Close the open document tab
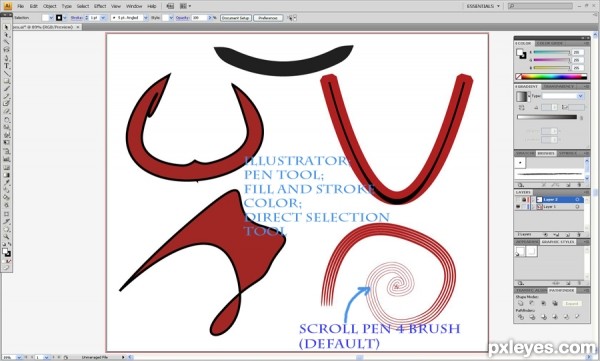The image size is (600, 361). (x=78, y=27)
